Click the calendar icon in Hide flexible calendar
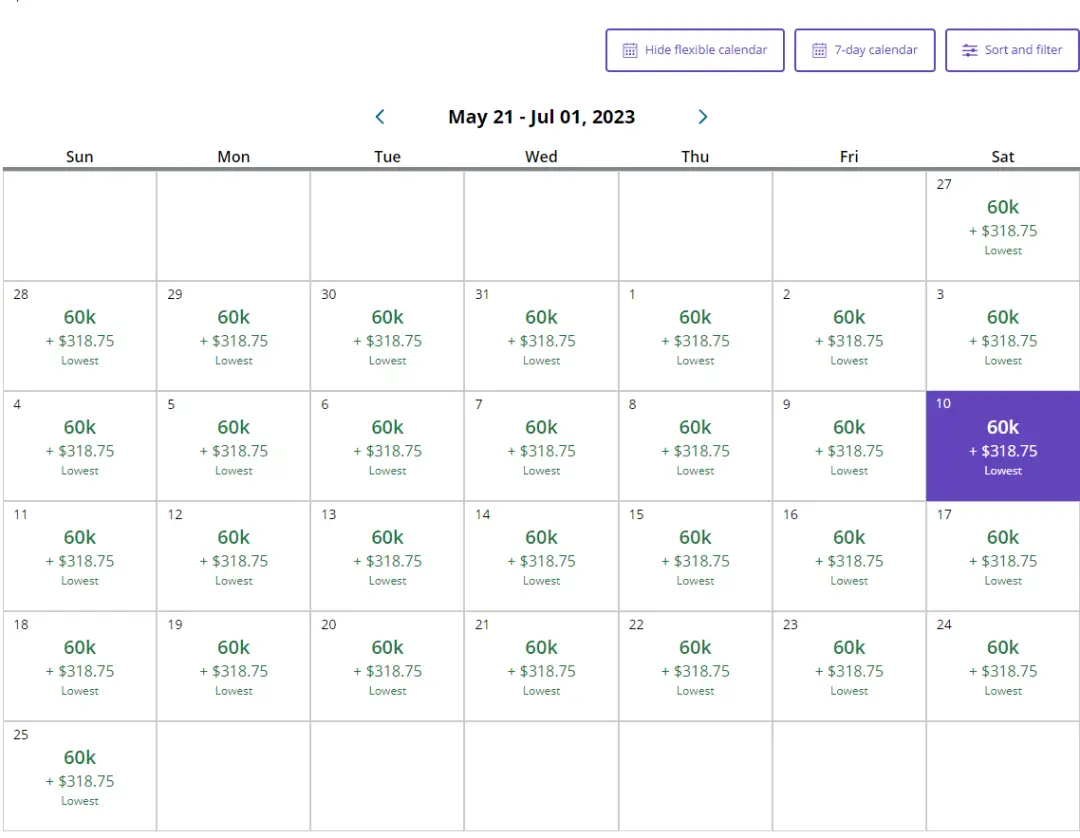Image resolution: width=1080 pixels, height=838 pixels. 630,50
